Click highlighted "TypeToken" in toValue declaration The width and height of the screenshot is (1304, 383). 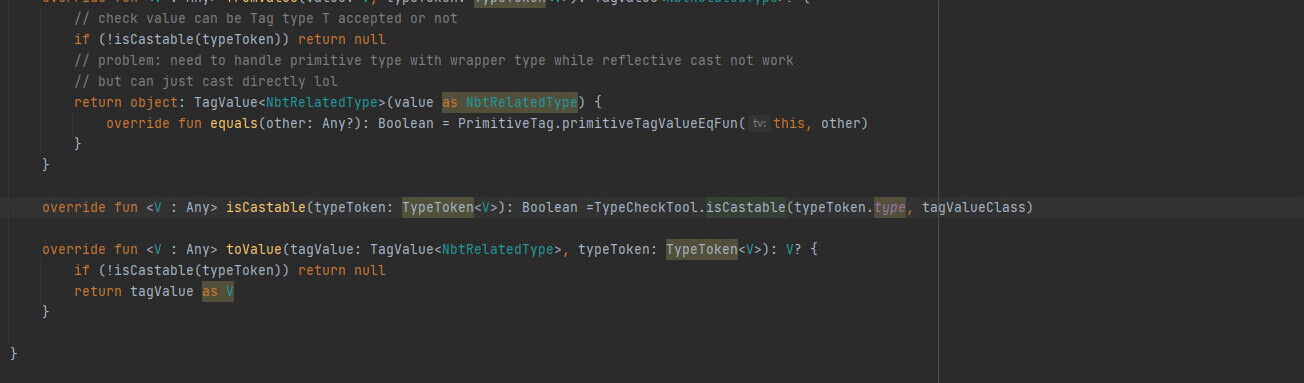tap(702, 249)
